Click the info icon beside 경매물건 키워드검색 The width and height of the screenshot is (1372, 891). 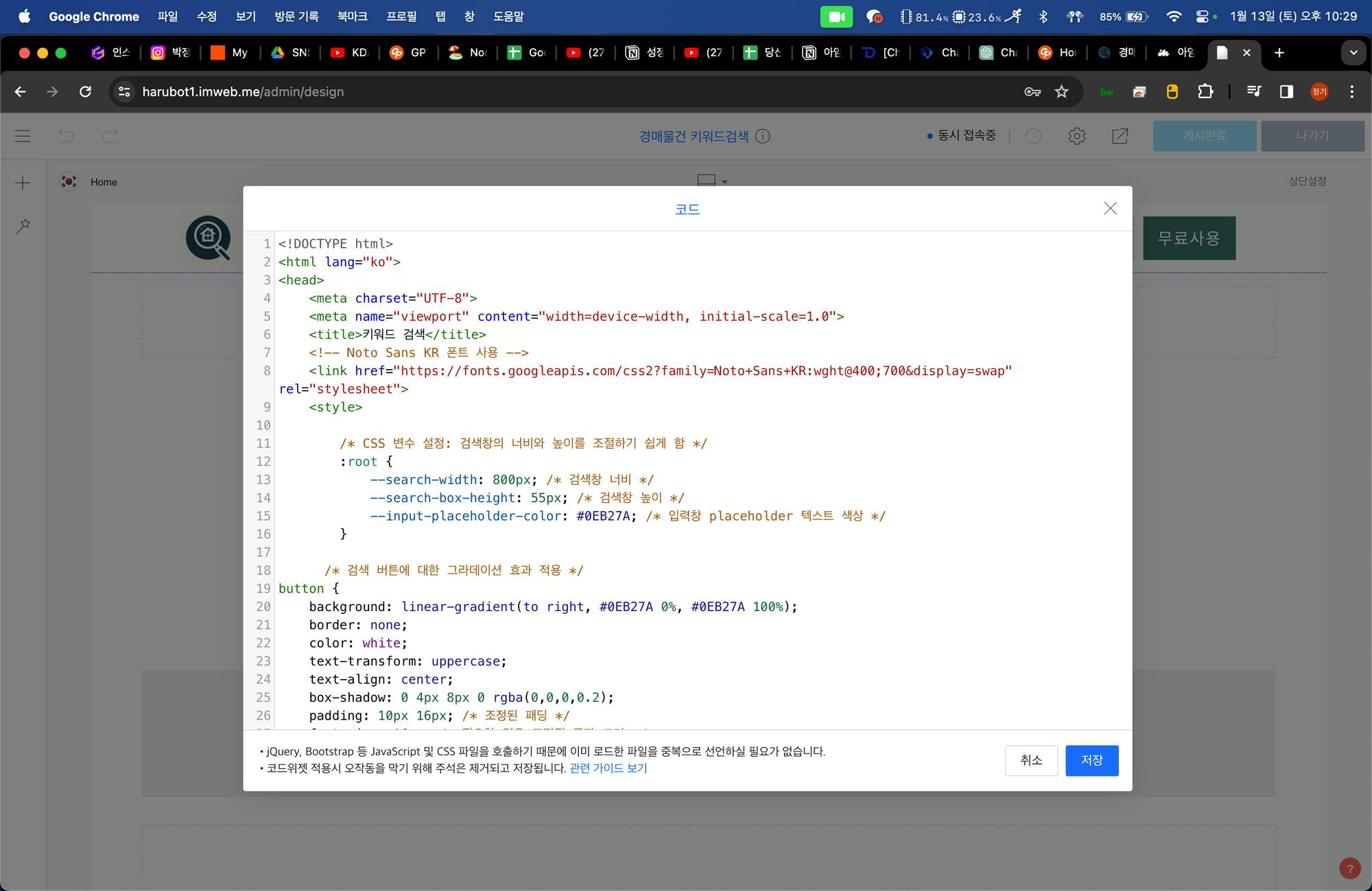pyautogui.click(x=762, y=136)
